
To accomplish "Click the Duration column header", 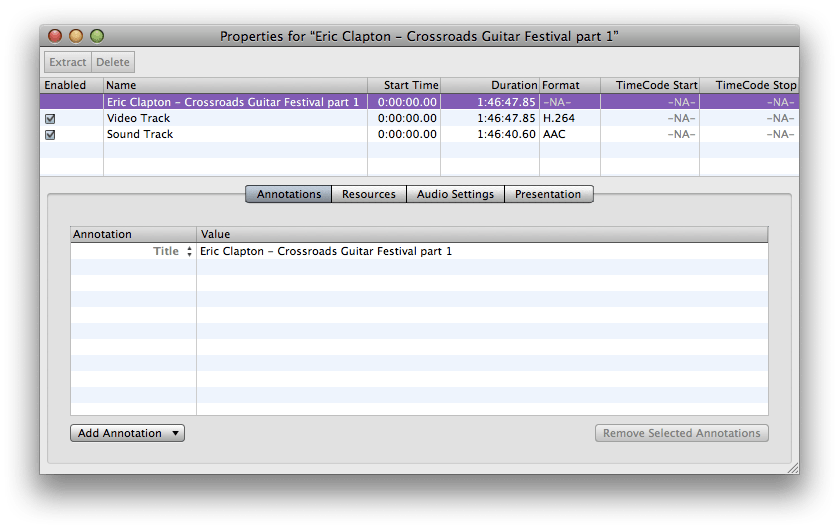I will click(x=490, y=85).
